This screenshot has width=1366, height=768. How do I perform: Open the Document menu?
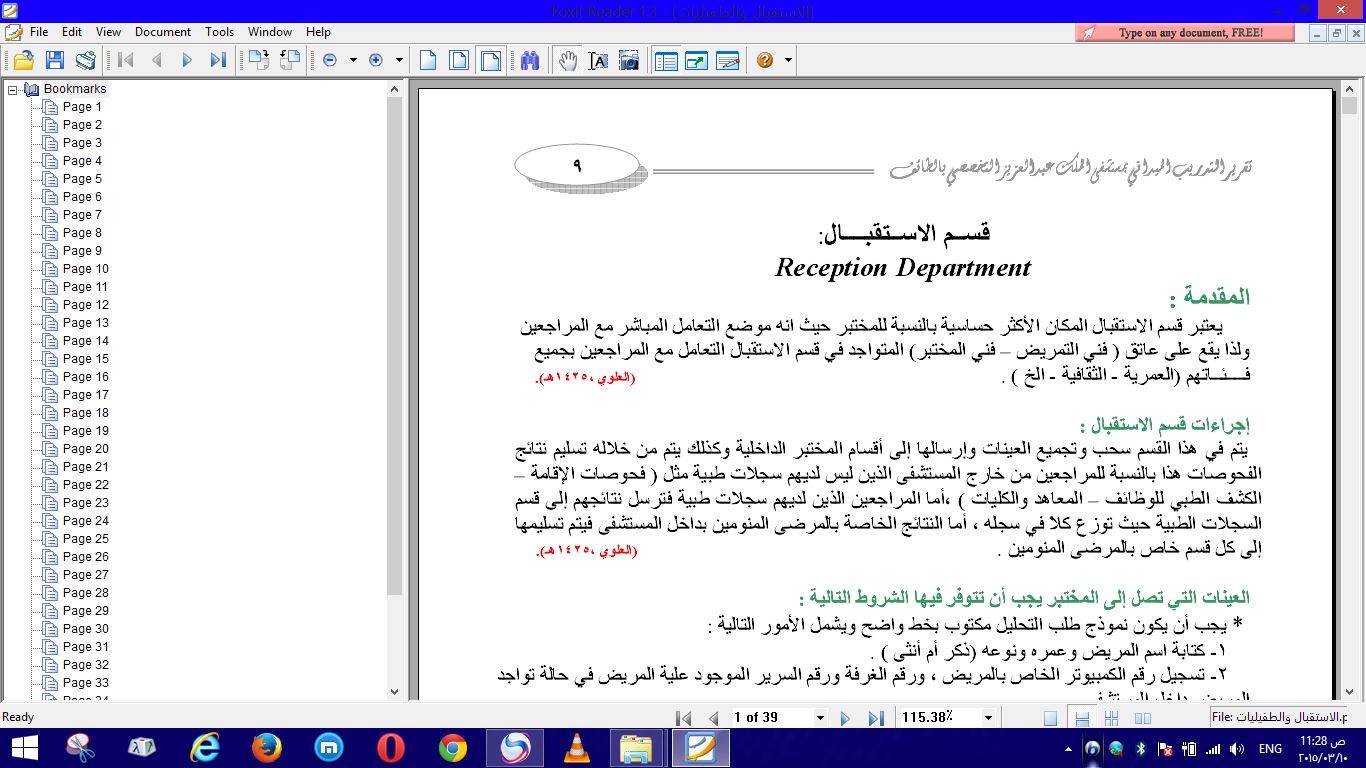pyautogui.click(x=163, y=32)
